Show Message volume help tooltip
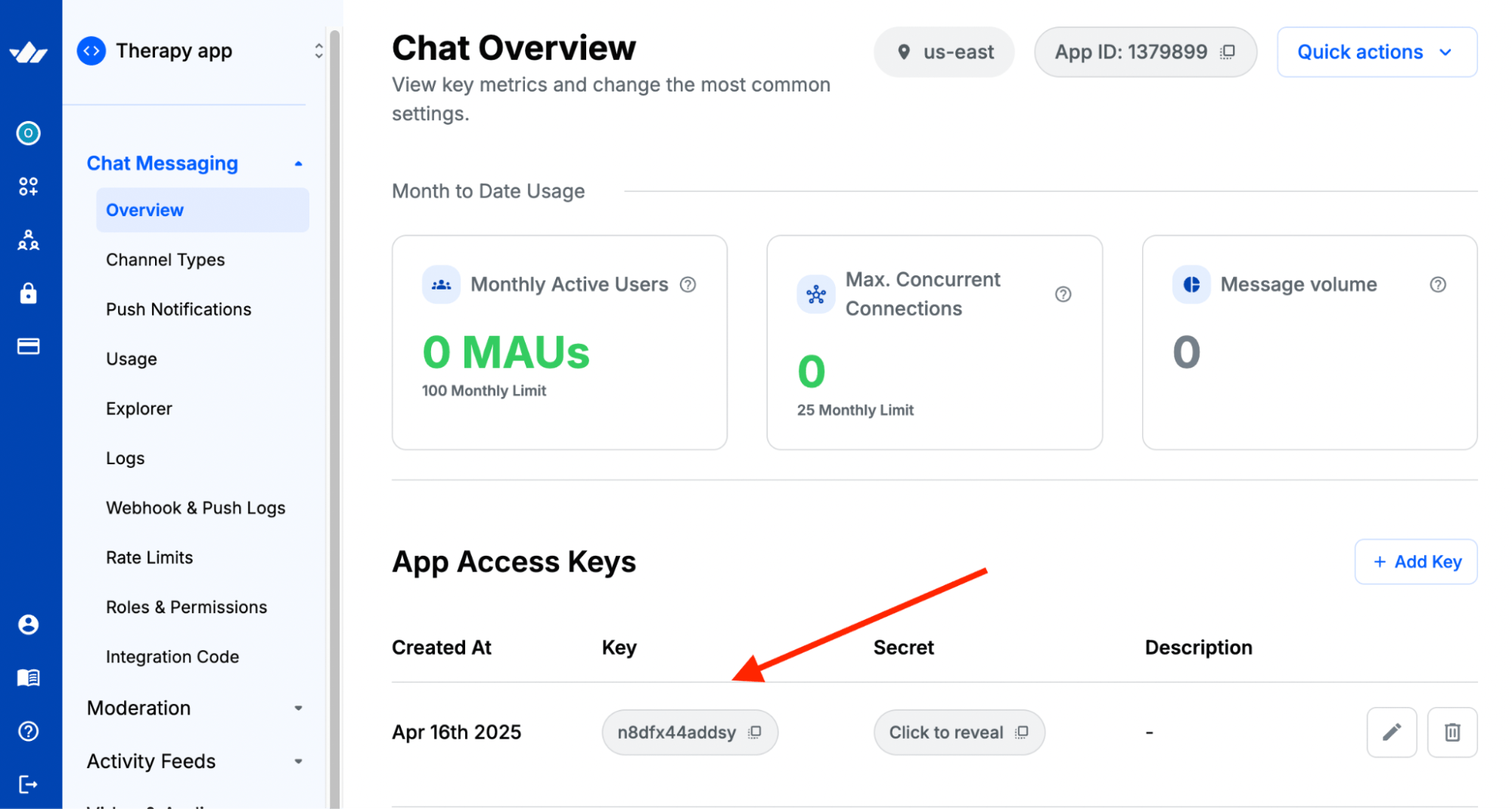1512x809 pixels. click(1437, 284)
